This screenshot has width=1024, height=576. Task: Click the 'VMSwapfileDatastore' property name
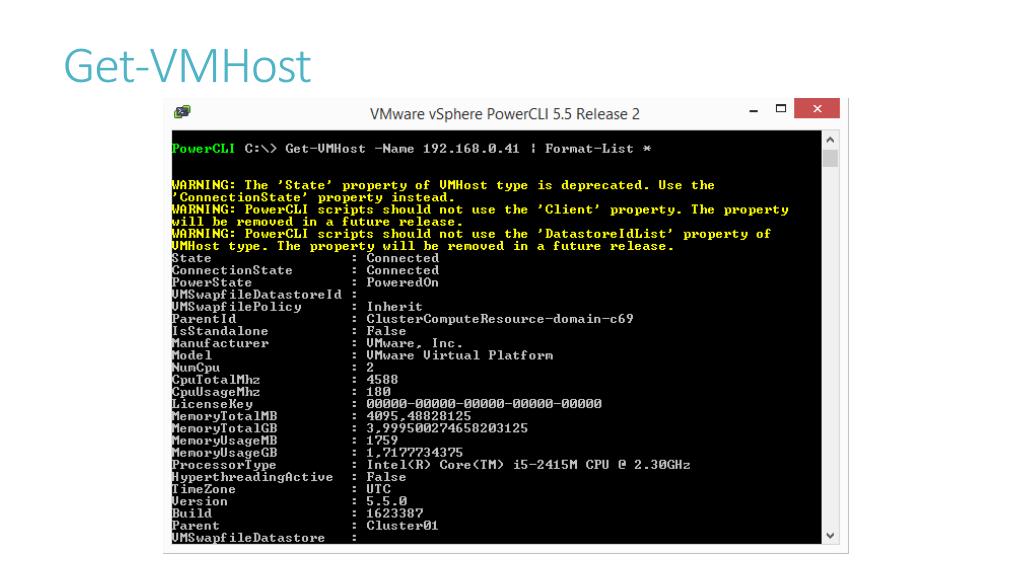pos(248,538)
